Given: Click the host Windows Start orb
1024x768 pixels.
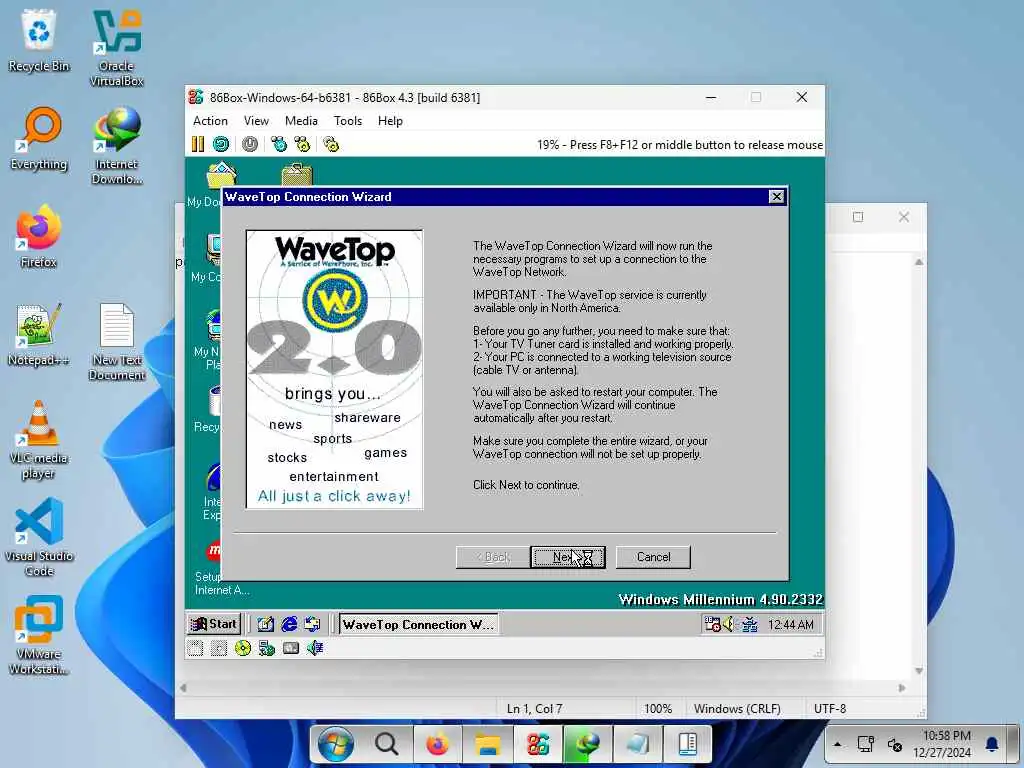Looking at the screenshot, I should (336, 743).
